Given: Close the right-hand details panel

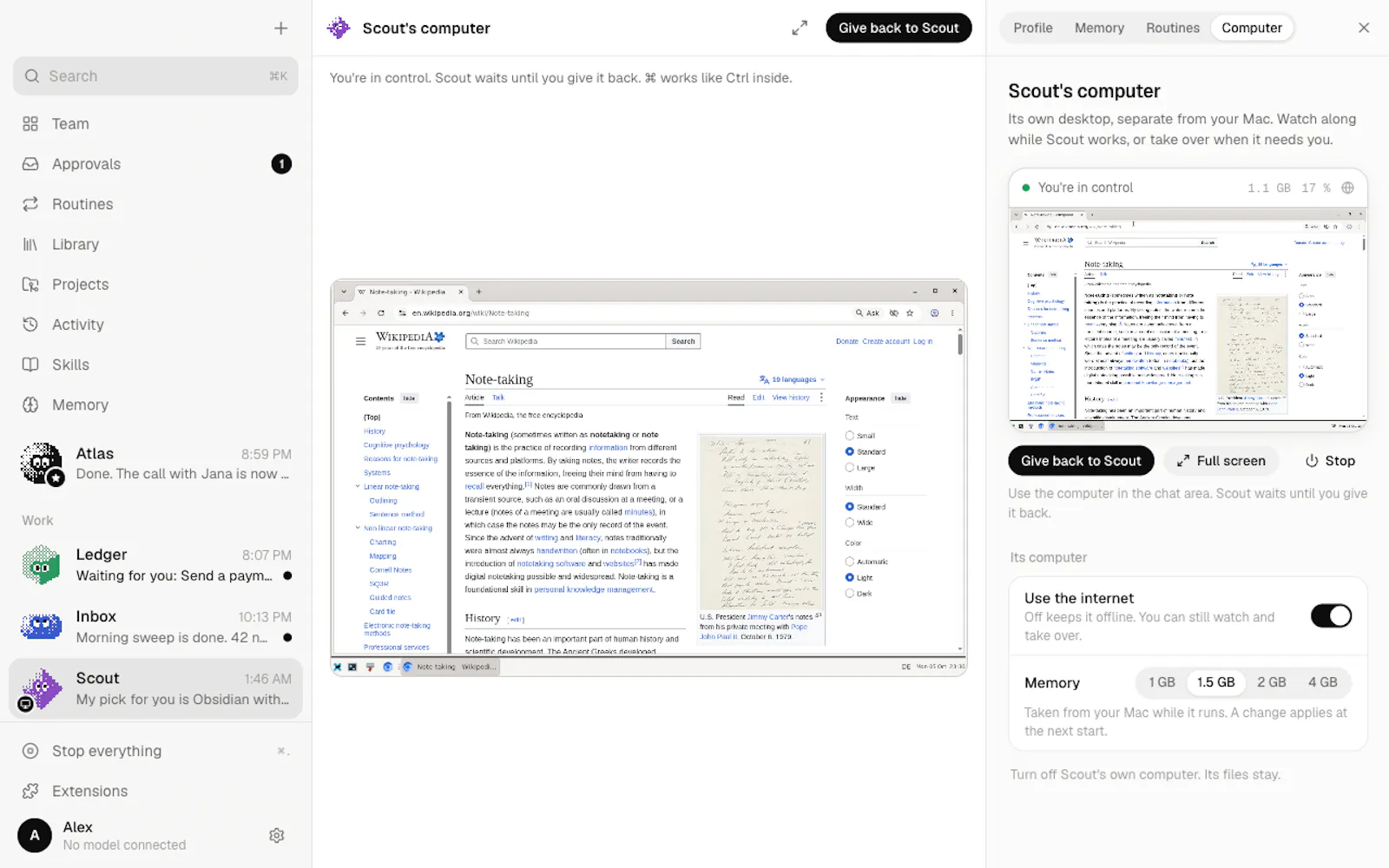Looking at the screenshot, I should coord(1364,28).
